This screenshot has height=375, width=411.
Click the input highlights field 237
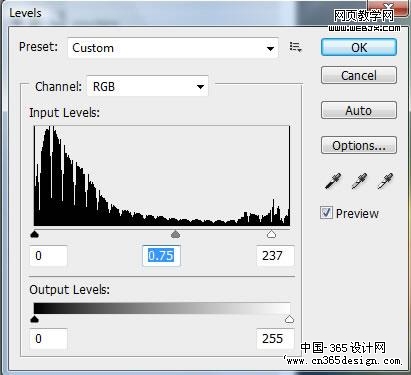tap(275, 256)
